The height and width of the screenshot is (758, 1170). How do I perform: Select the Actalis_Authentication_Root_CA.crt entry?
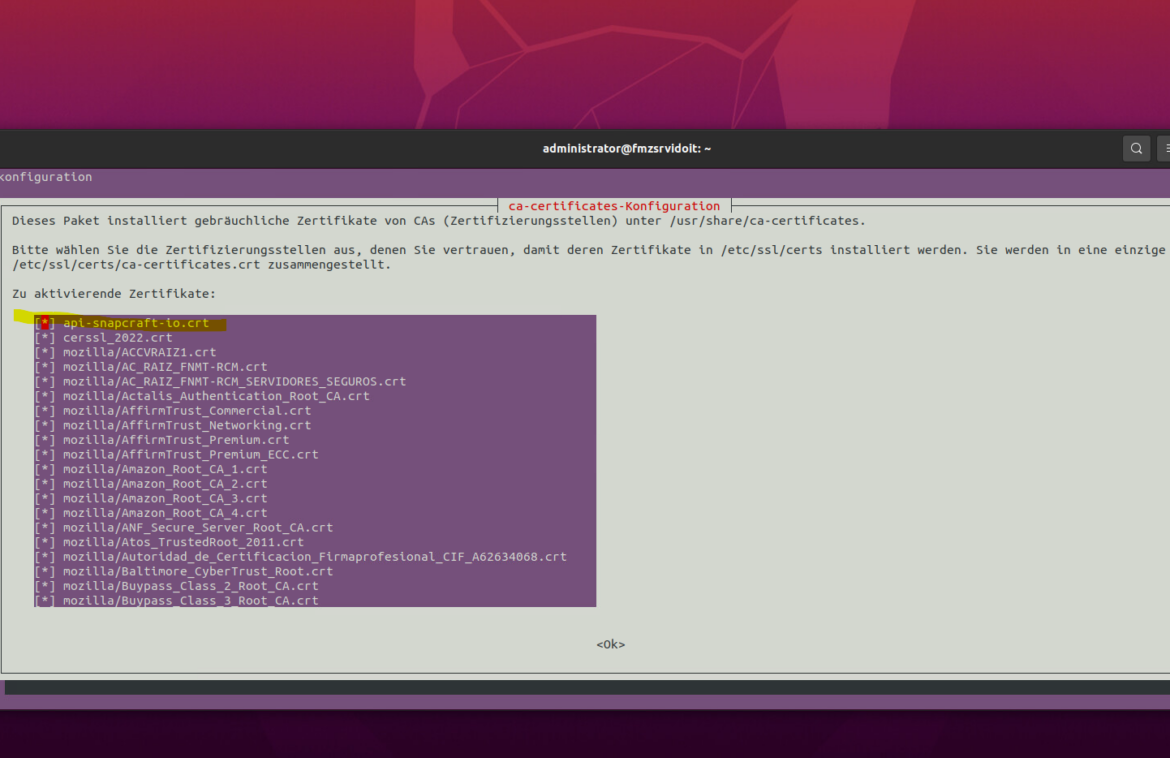(216, 396)
